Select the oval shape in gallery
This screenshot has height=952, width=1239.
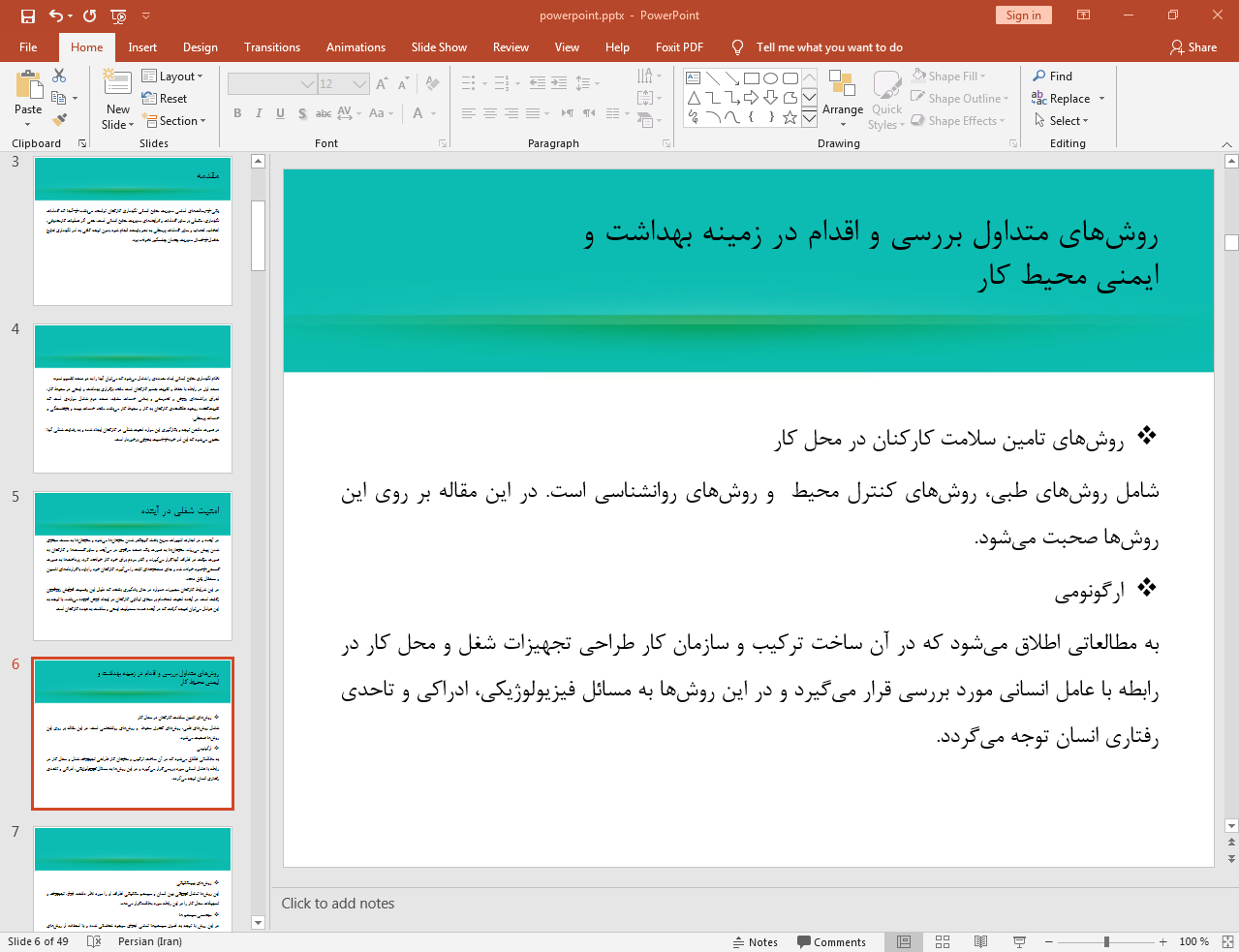(771, 78)
